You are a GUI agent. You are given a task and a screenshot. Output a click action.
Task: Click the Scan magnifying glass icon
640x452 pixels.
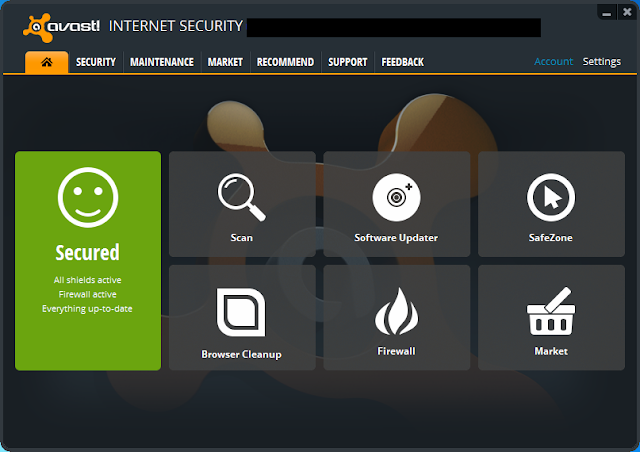click(x=242, y=197)
